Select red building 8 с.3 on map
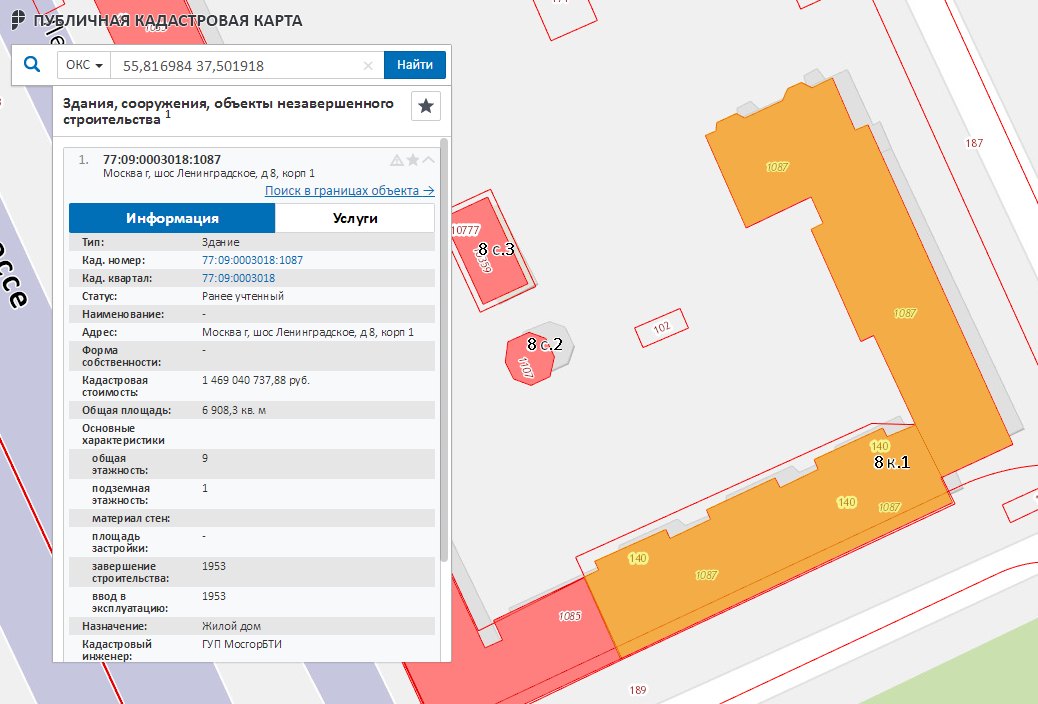Image resolution: width=1038 pixels, height=704 pixels. (x=493, y=252)
